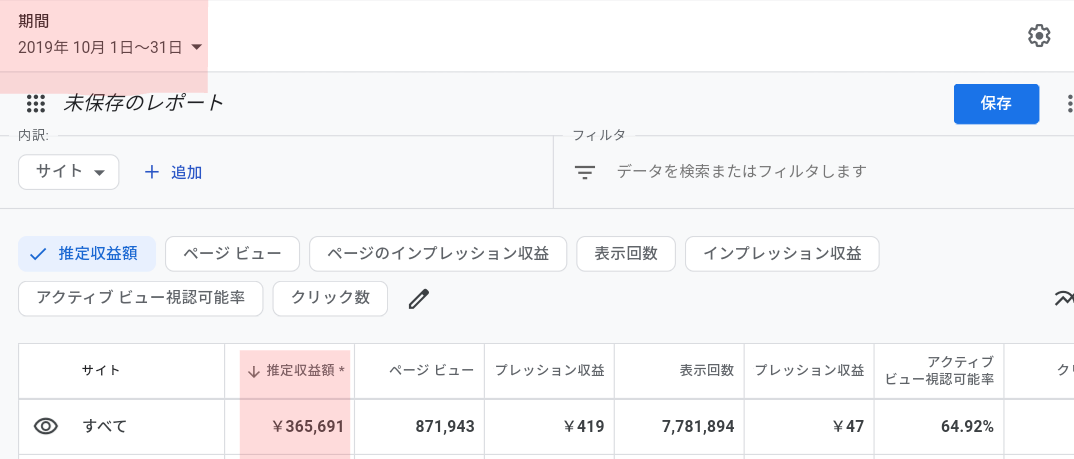Click the 追加 breakdown link

tap(186, 173)
